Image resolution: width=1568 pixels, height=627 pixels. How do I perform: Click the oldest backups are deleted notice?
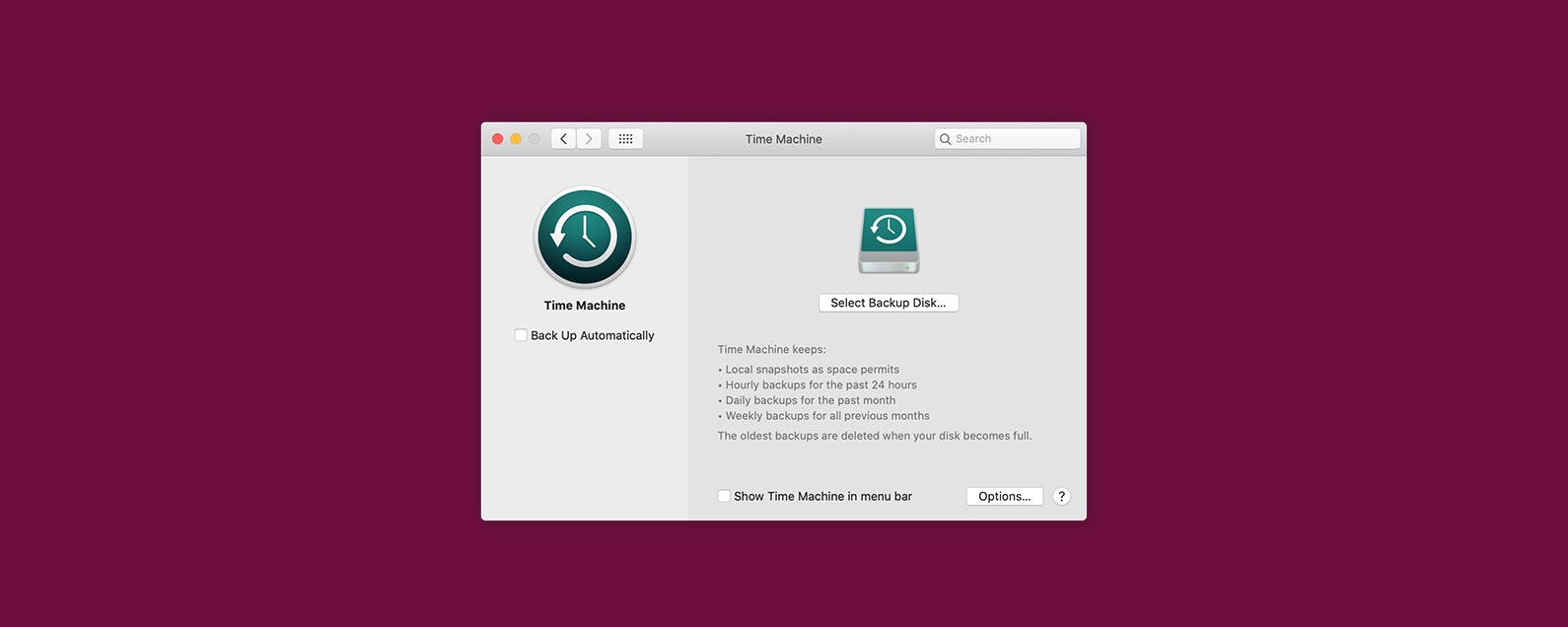(874, 436)
